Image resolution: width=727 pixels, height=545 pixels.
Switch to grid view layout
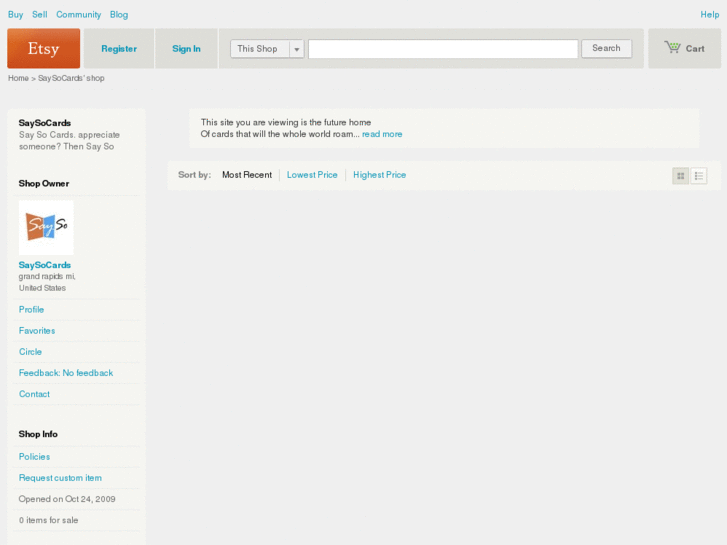(x=680, y=176)
